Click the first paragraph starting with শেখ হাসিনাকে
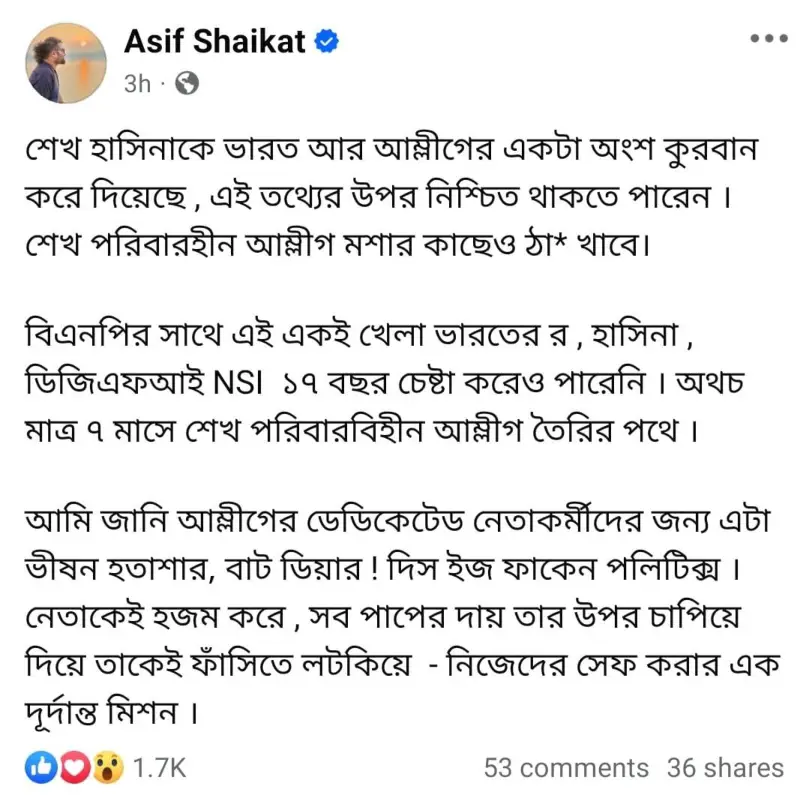This screenshot has height=795, width=800. (x=392, y=197)
